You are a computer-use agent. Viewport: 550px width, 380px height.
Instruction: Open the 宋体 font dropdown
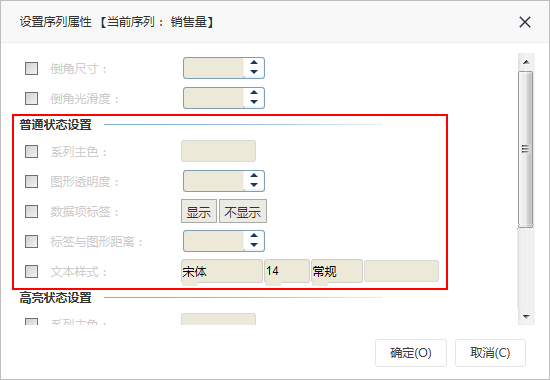[x=222, y=271]
